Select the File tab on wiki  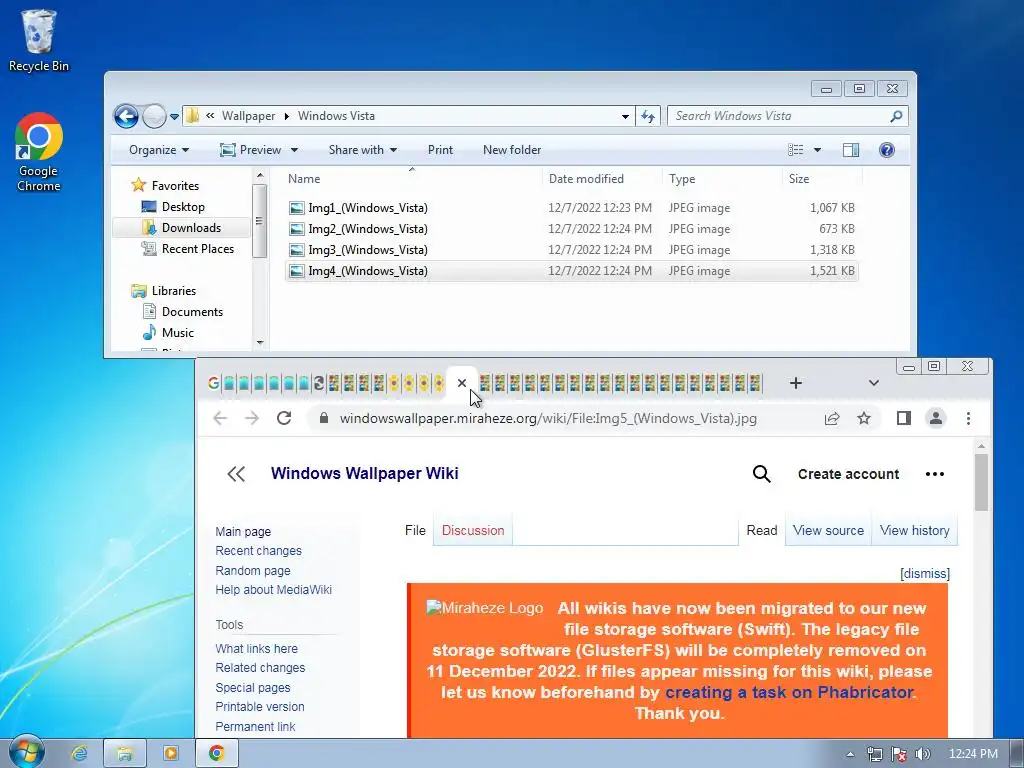pos(415,530)
